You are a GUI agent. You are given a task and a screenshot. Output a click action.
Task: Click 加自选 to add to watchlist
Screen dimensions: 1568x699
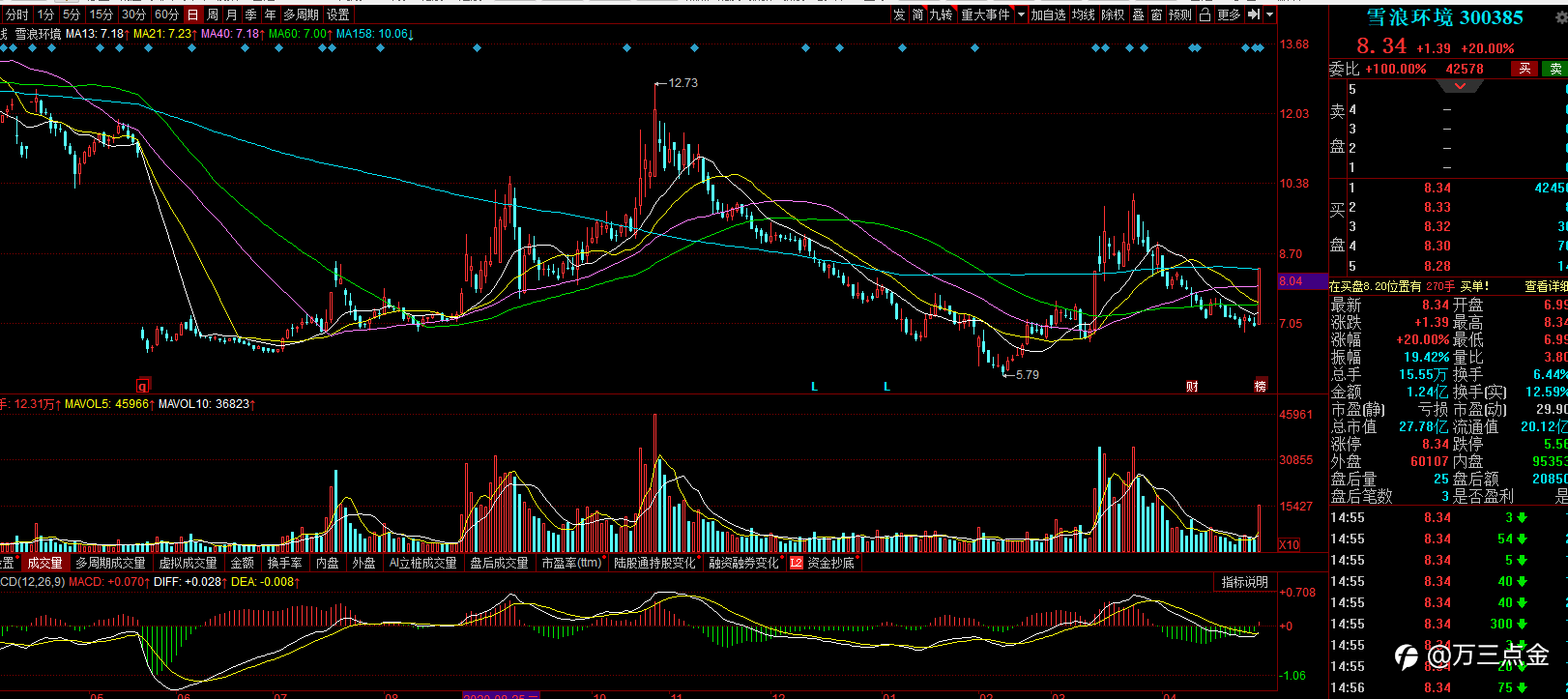tap(1048, 15)
